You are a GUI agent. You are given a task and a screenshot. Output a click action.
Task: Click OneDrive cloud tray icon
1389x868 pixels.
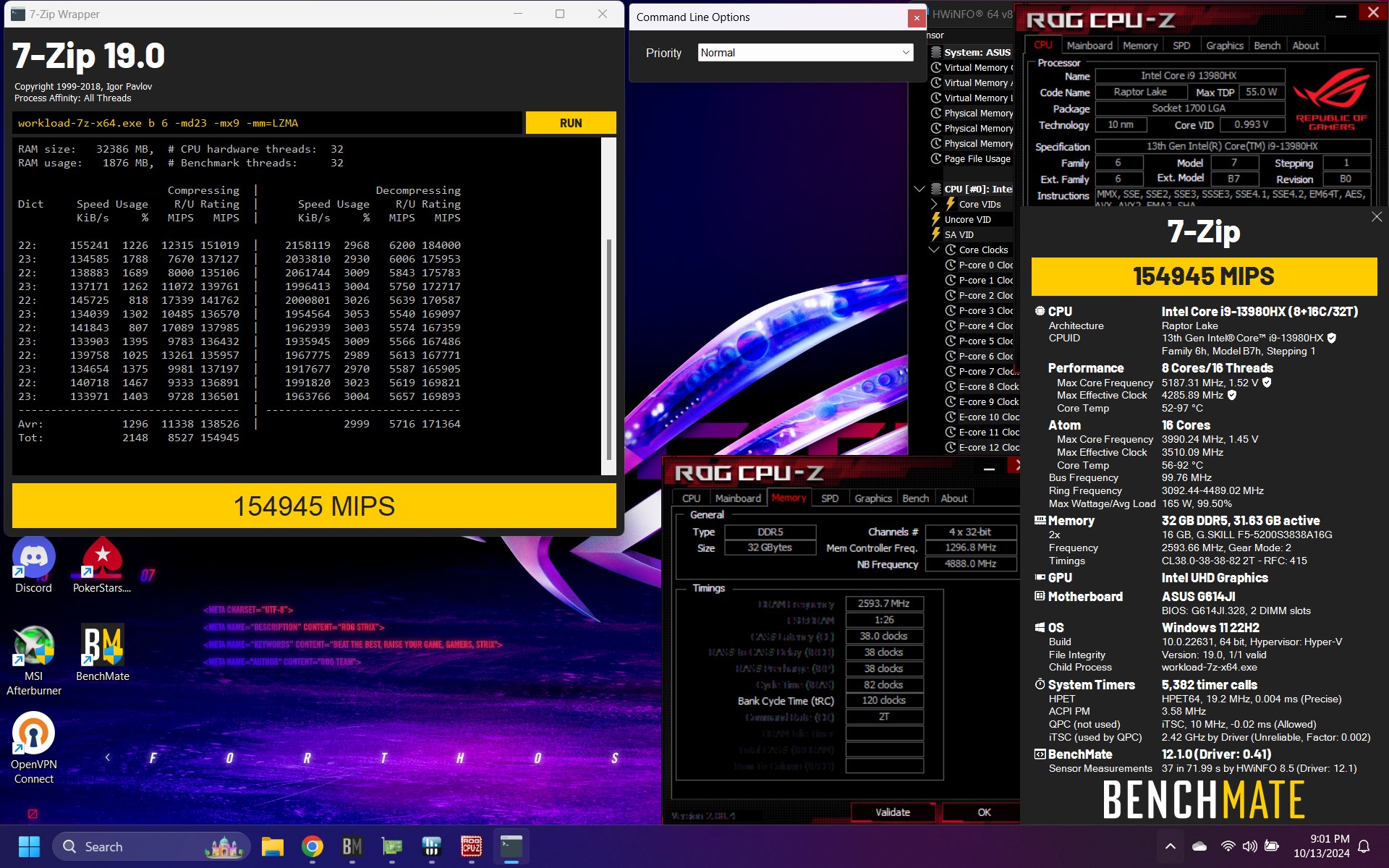1199,846
